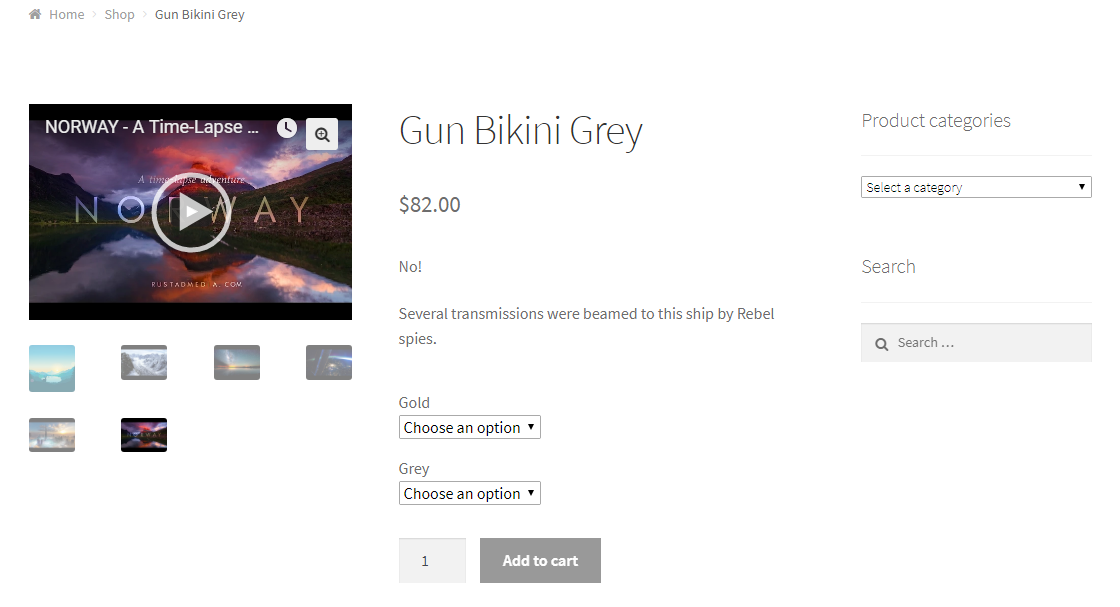Screen dimensions: 1120x607
Task: Click the Watch Later clock icon on the video
Action: 286,128
